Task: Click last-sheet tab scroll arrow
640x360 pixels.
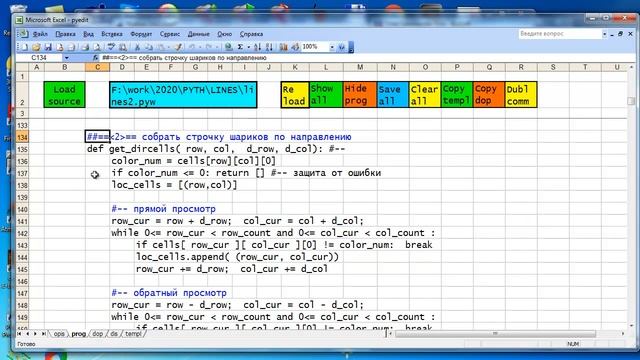Action: tap(44, 334)
